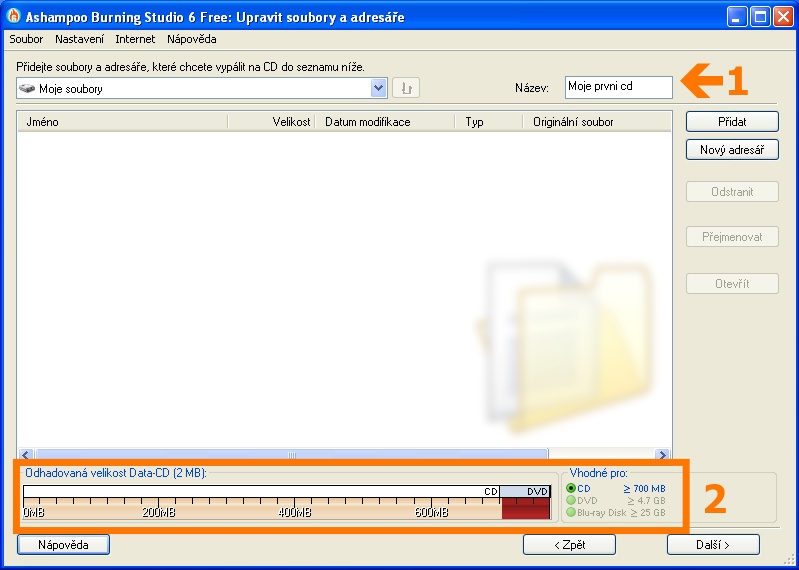Click the disc size capacity bar

(286, 503)
